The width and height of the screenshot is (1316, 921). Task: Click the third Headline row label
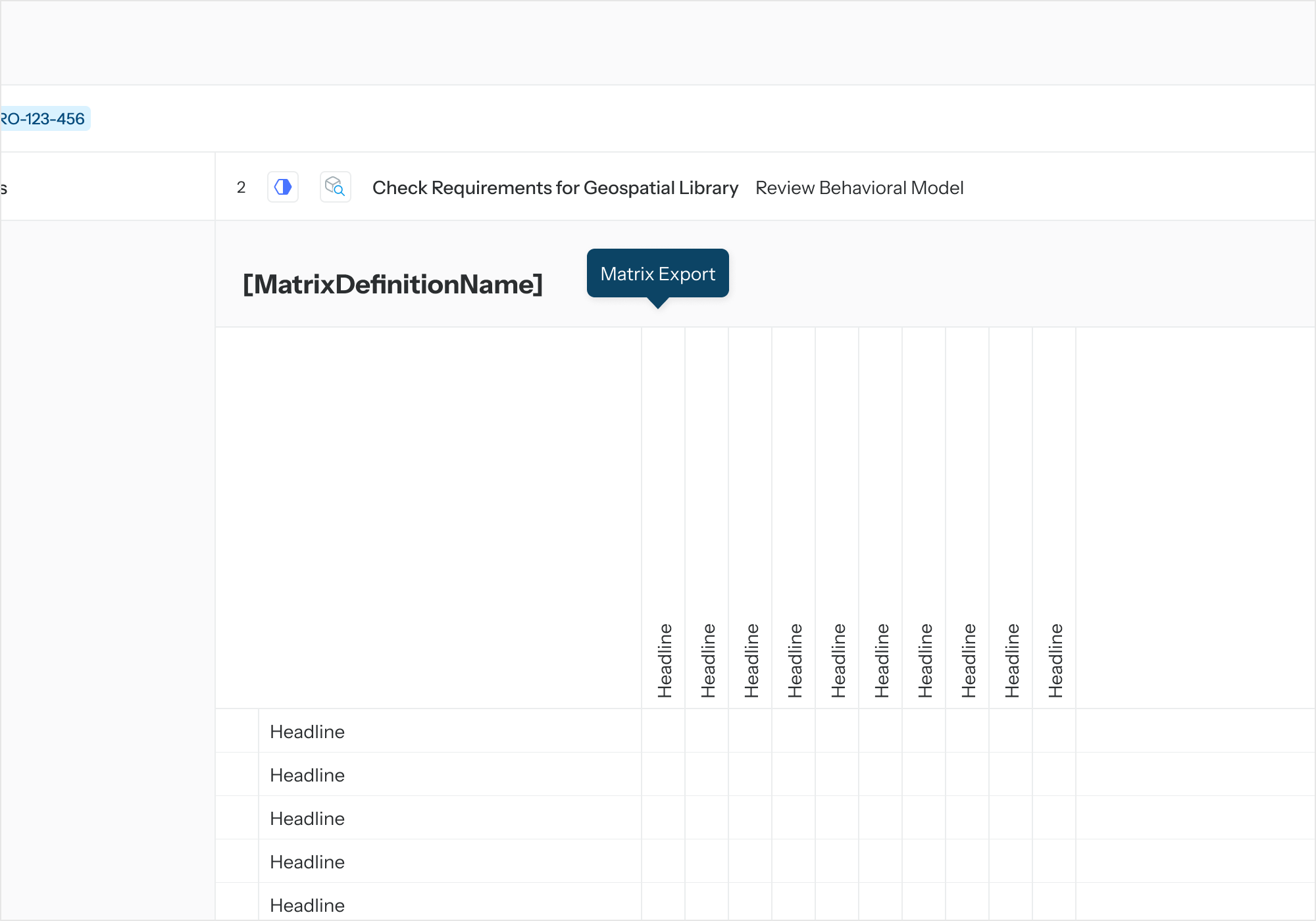point(307,818)
